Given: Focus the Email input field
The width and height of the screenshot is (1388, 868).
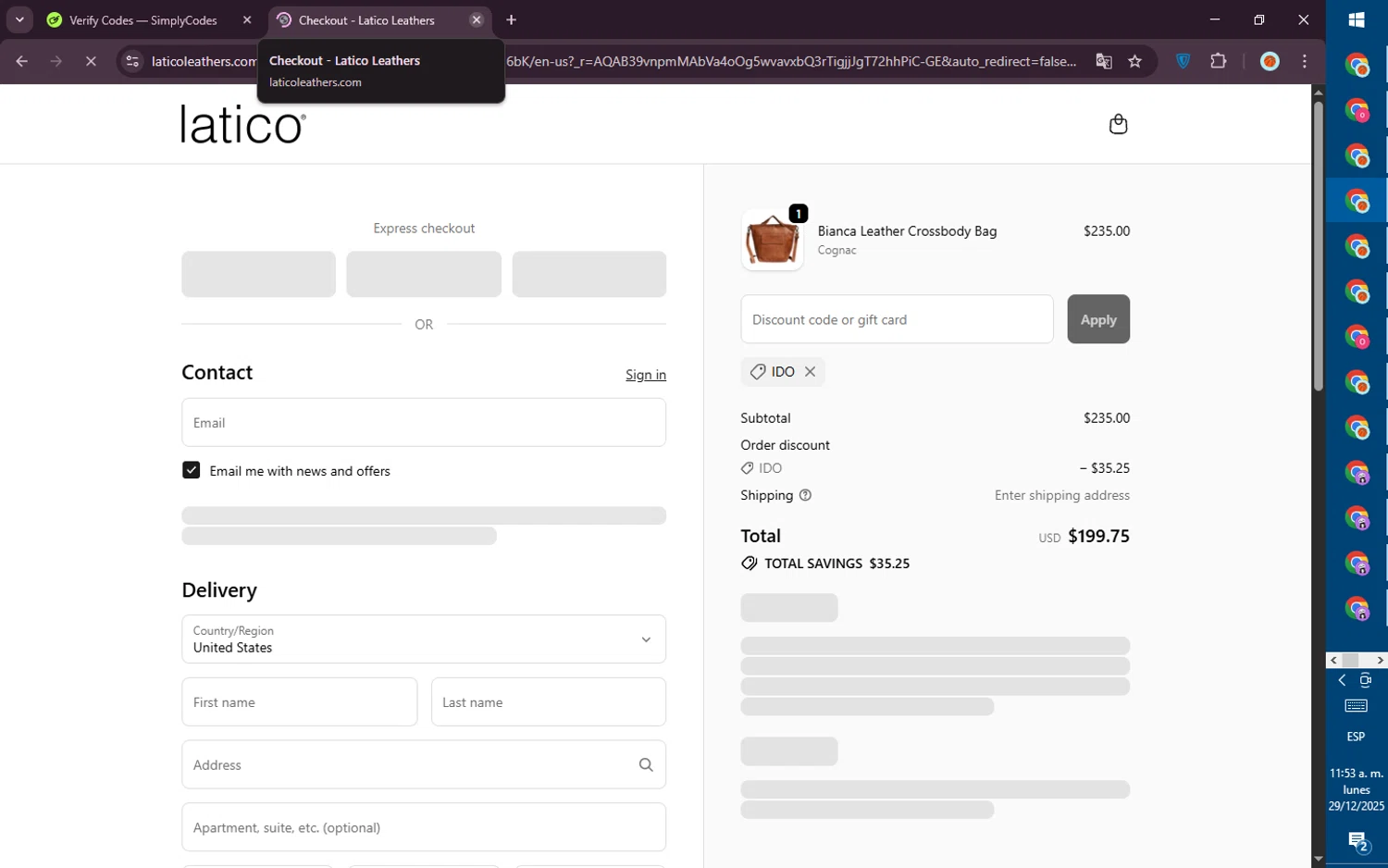Looking at the screenshot, I should [424, 423].
